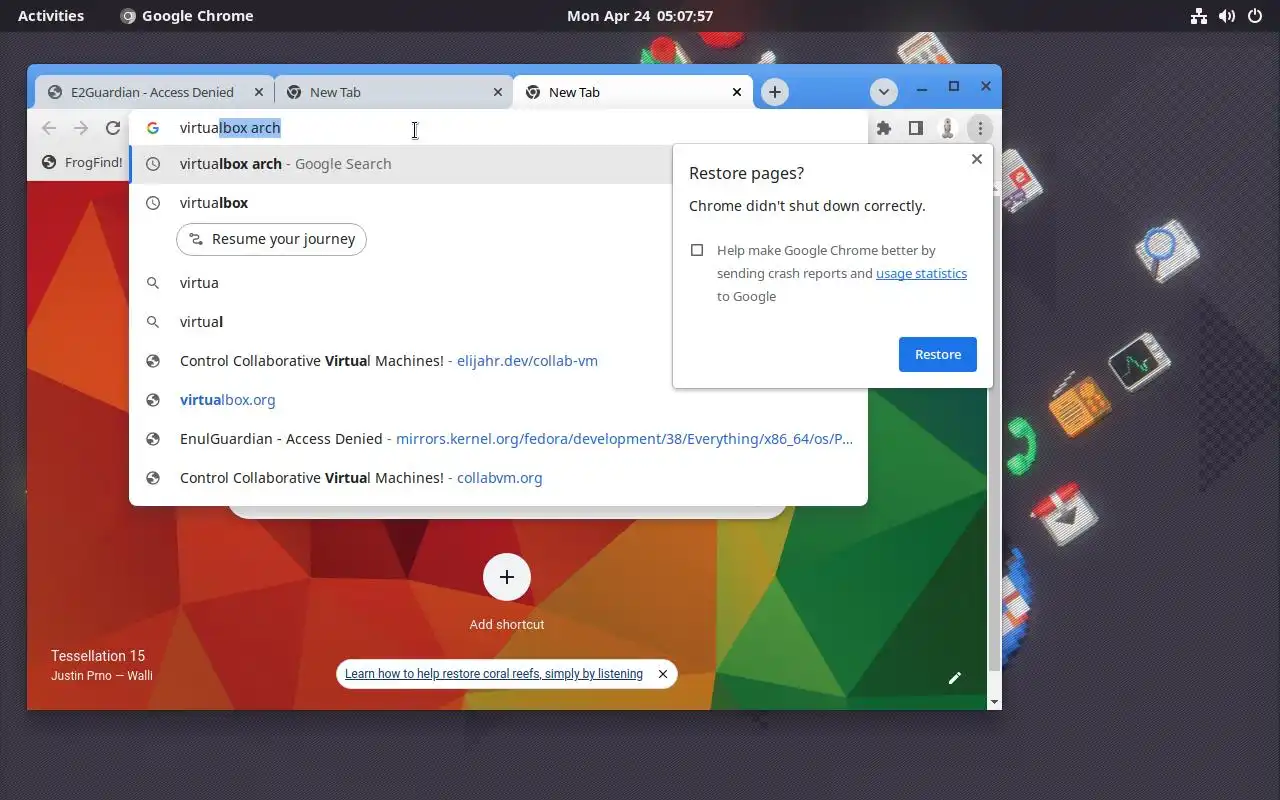Switch to the middle New Tab
Image resolution: width=1280 pixels, height=800 pixels.
pos(393,92)
